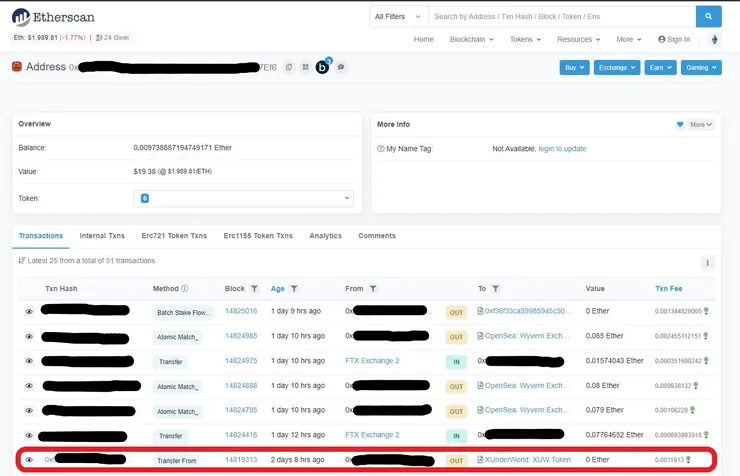Open the Ethereum network icon menu
This screenshot has width=740, height=476.
click(715, 40)
